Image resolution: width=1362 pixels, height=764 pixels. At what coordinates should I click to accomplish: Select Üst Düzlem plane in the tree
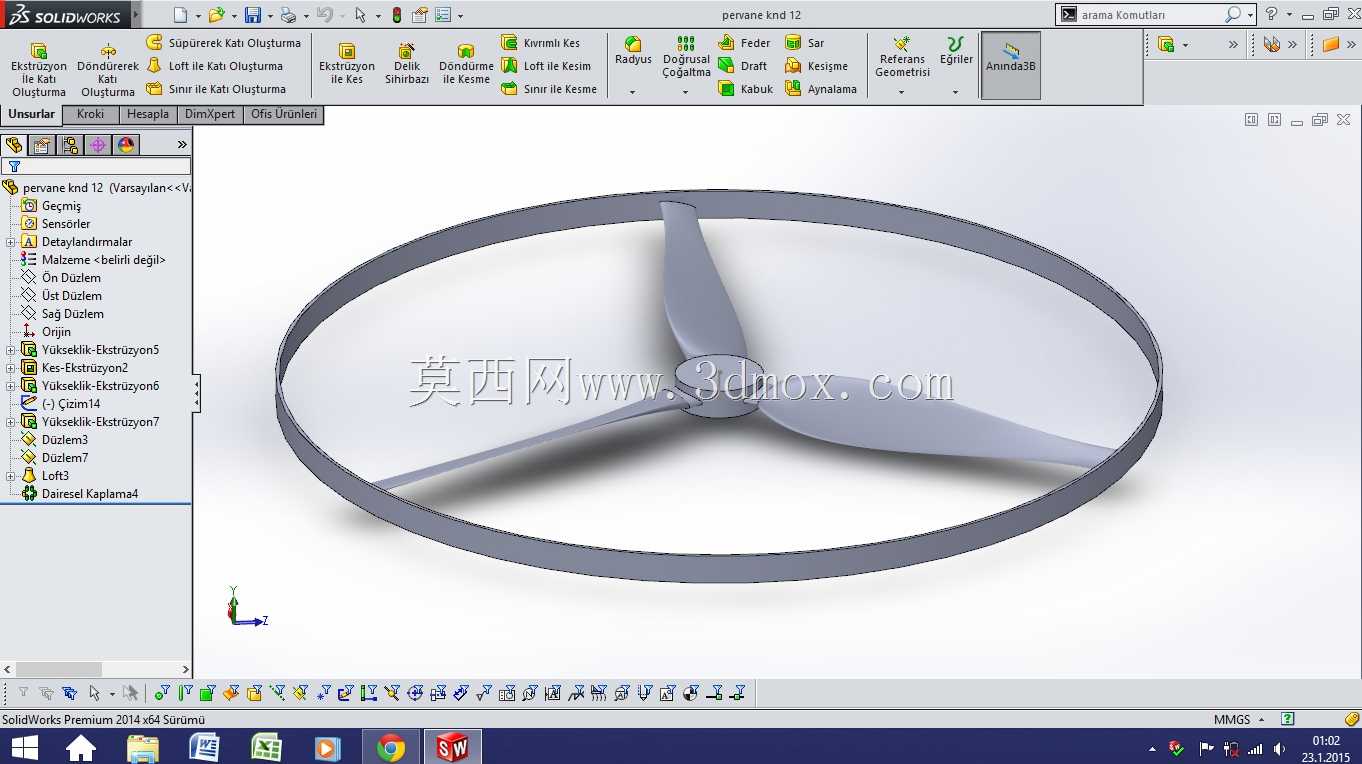coord(72,296)
